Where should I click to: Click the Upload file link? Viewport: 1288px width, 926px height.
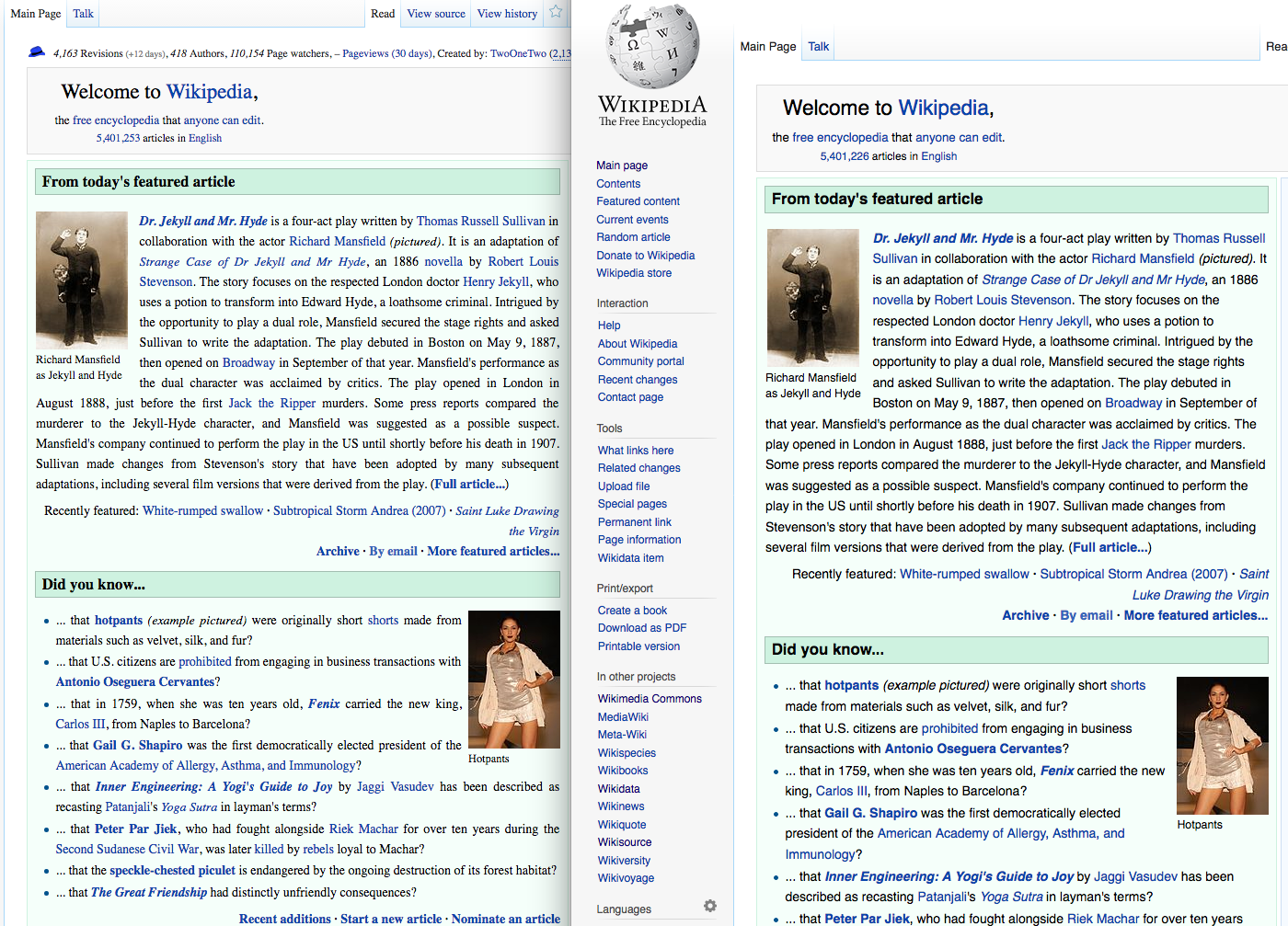pyautogui.click(x=624, y=486)
